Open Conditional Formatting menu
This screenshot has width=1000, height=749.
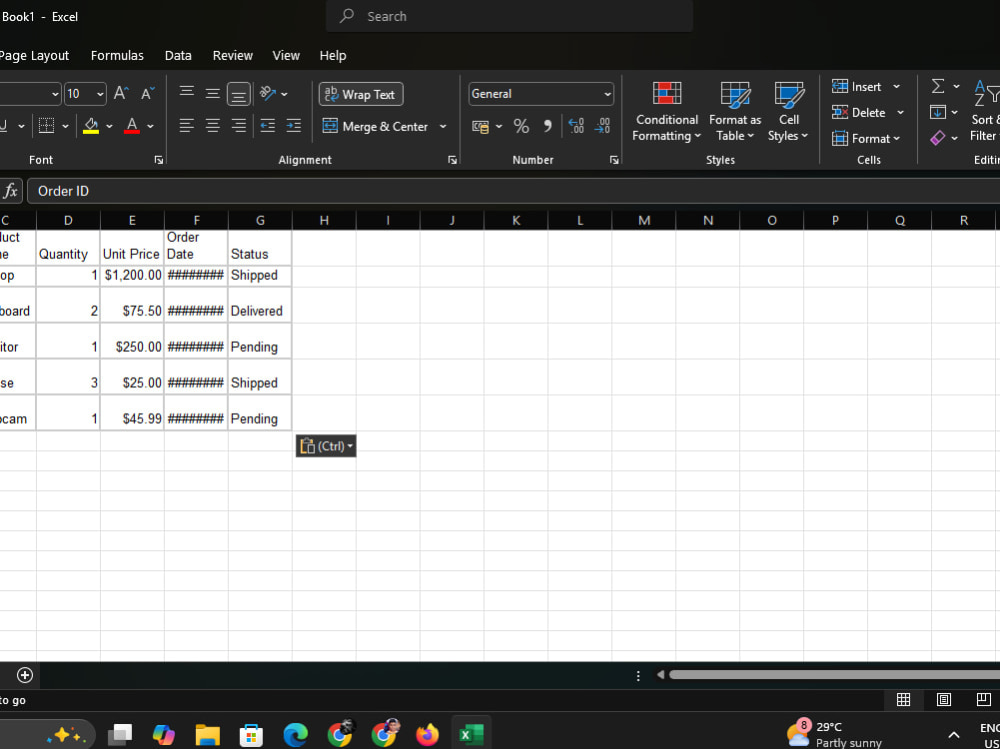coord(666,112)
